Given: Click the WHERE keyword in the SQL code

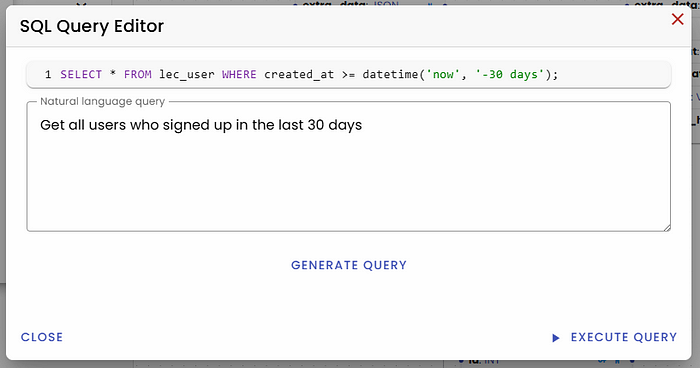Looking at the screenshot, I should pyautogui.click(x=239, y=75).
